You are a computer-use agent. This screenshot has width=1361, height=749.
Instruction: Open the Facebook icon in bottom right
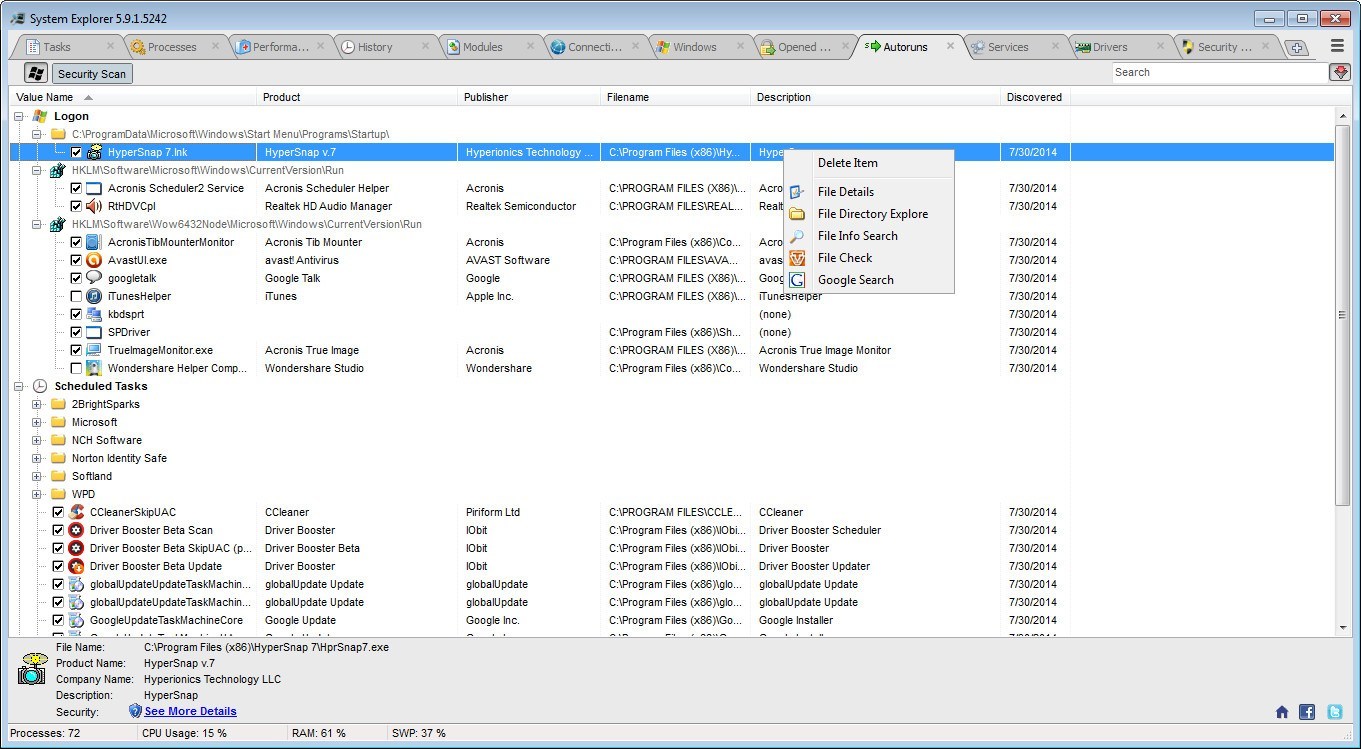[1307, 712]
